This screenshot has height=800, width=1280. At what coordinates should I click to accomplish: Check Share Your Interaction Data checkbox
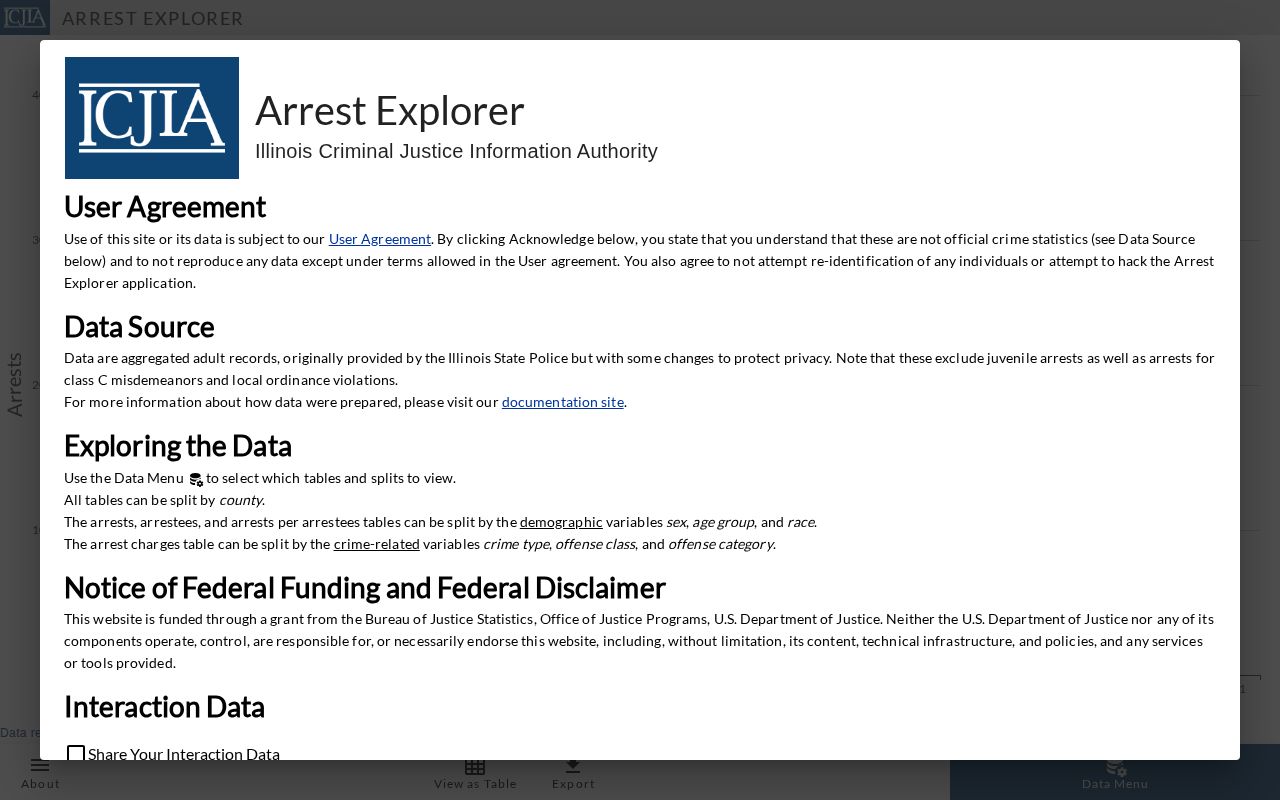(x=76, y=753)
